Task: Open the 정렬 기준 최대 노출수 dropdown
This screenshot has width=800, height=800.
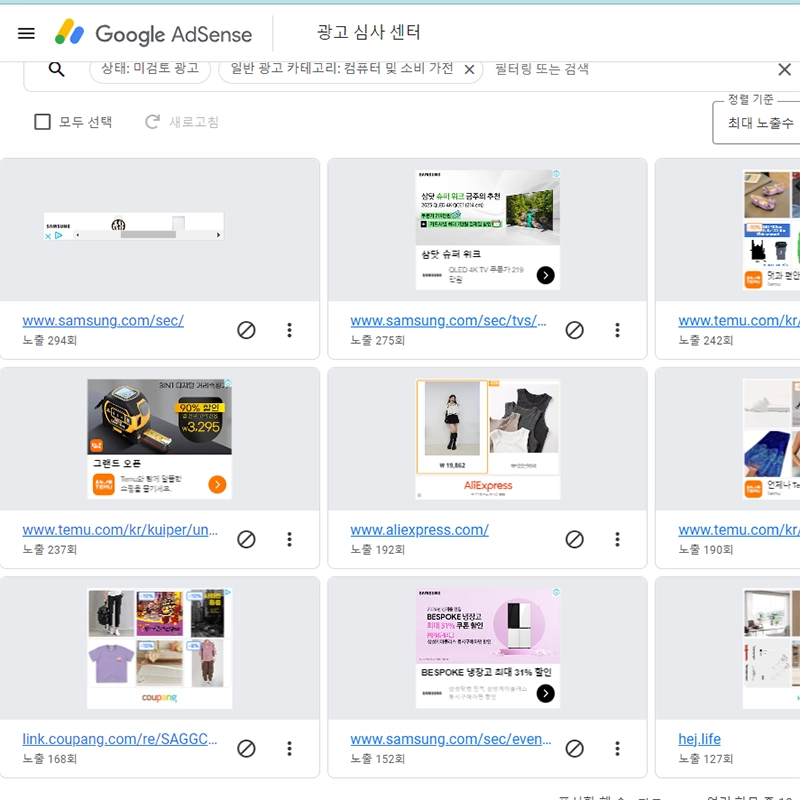Action: click(x=757, y=122)
